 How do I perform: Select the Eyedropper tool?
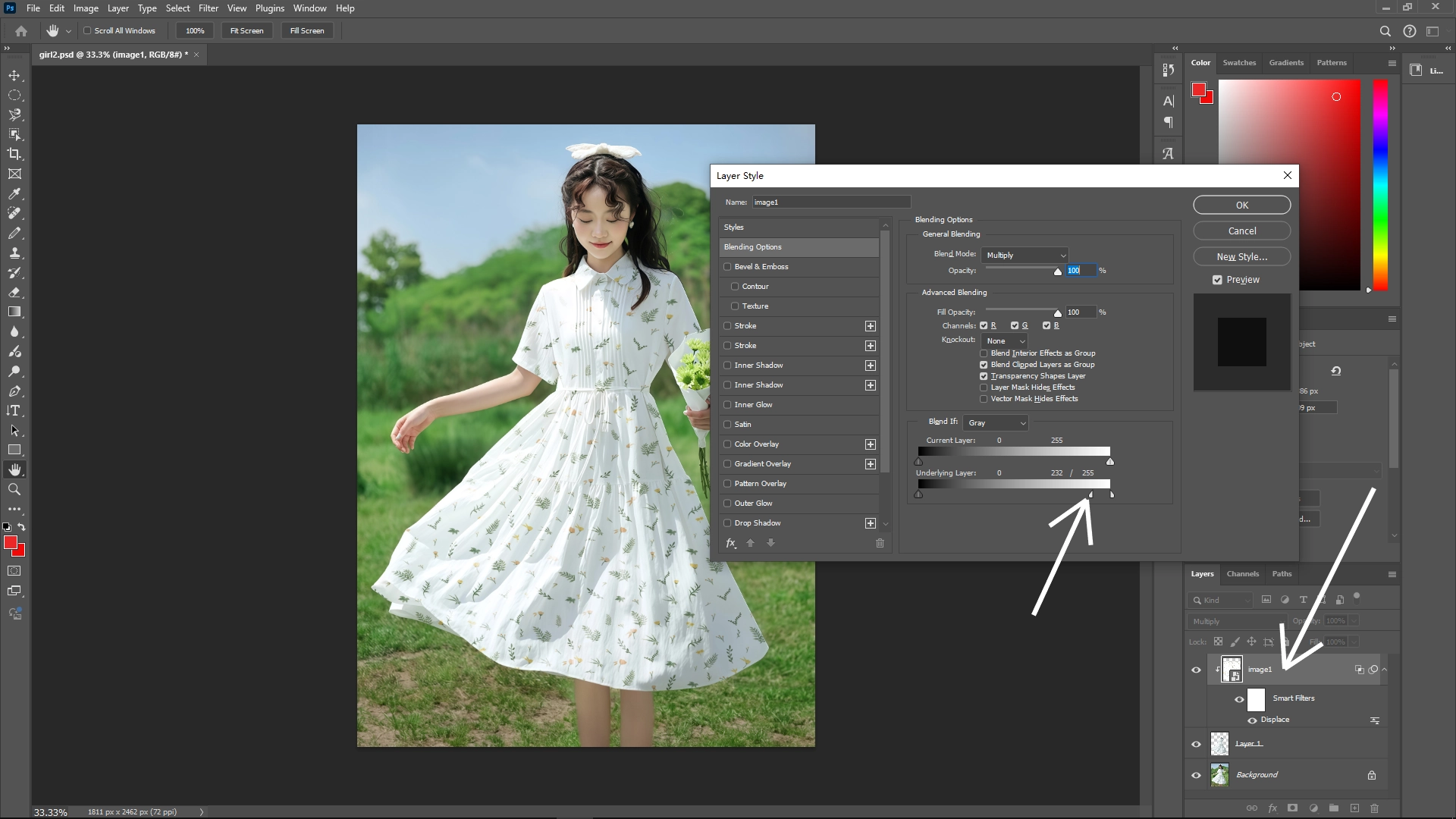14,193
